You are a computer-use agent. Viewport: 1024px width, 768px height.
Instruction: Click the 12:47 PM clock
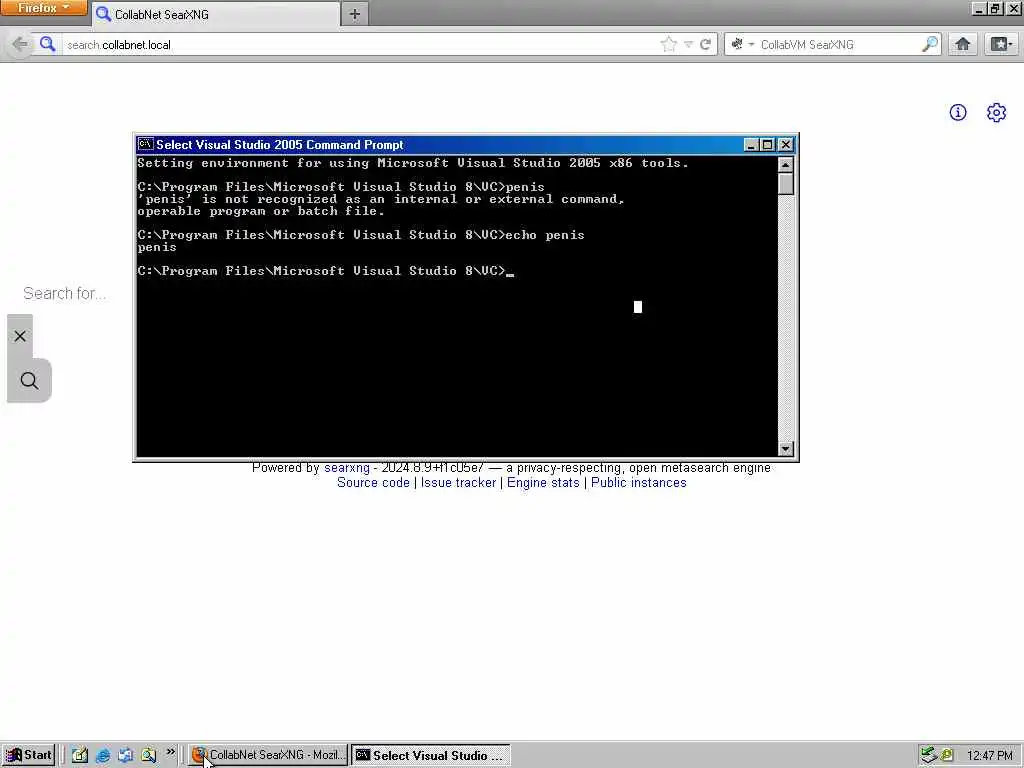tap(989, 756)
